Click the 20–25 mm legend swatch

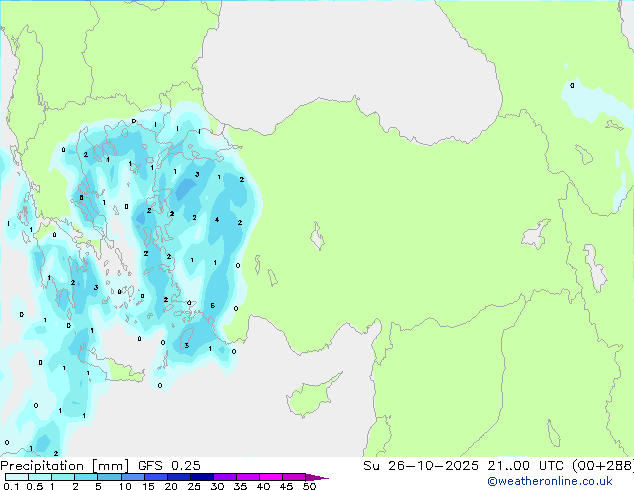[x=178, y=477]
